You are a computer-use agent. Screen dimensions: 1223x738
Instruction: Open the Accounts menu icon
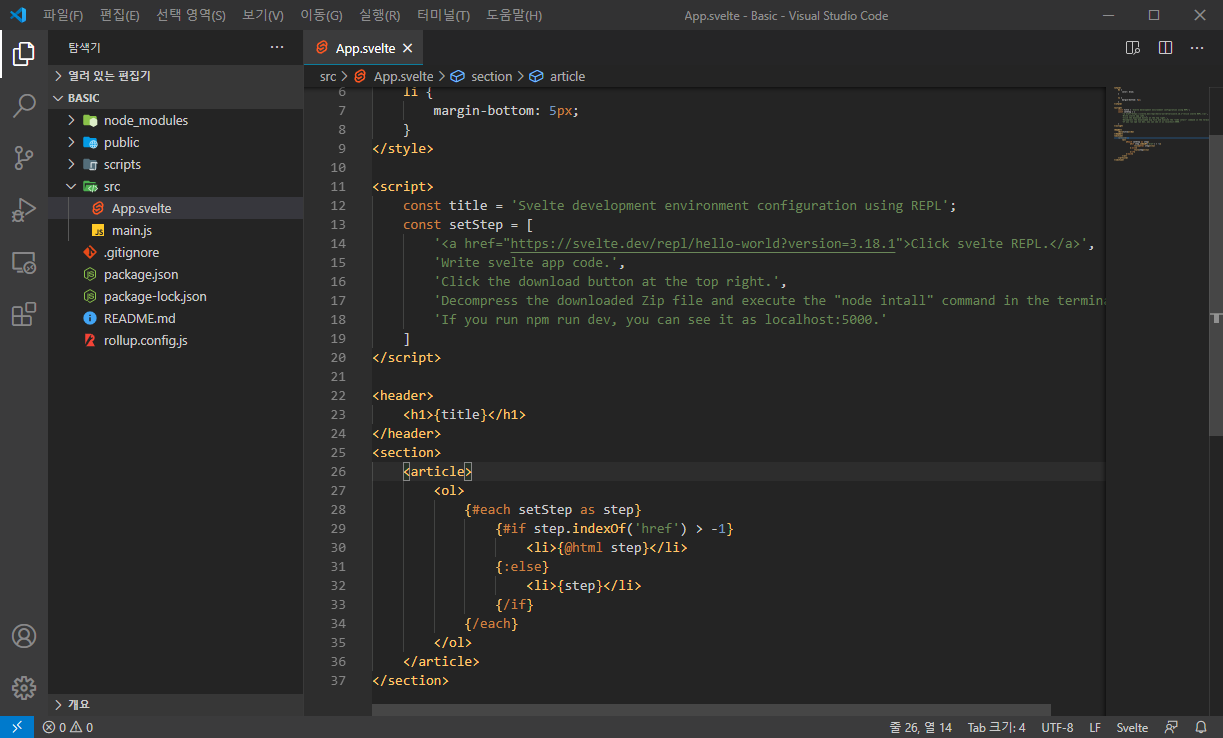[24, 636]
